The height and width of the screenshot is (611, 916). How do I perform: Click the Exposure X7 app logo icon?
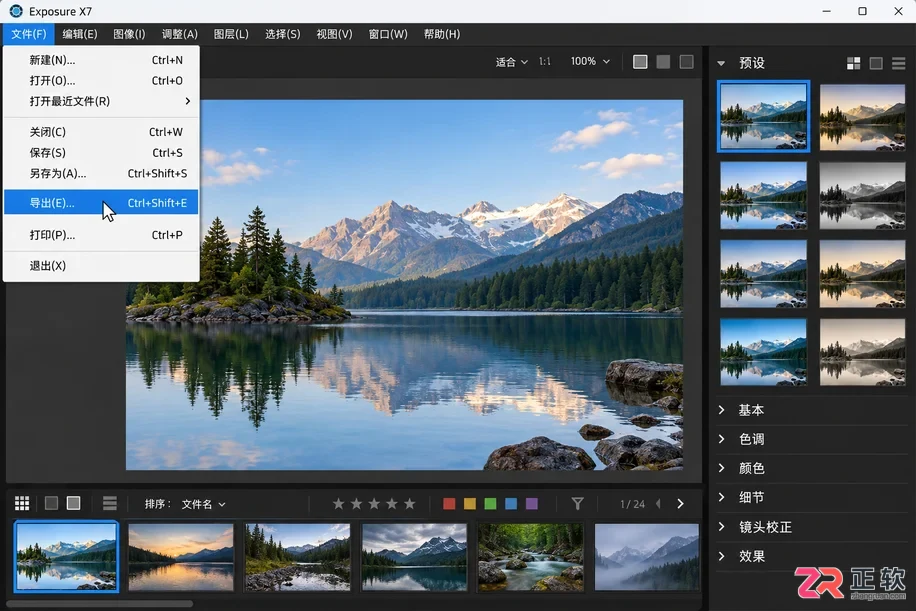16,11
